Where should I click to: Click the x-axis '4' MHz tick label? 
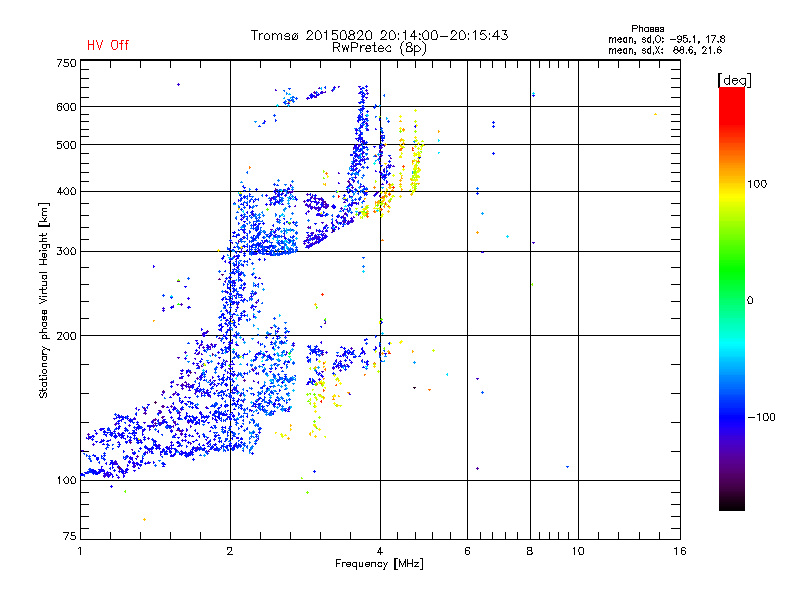pyautogui.click(x=380, y=551)
